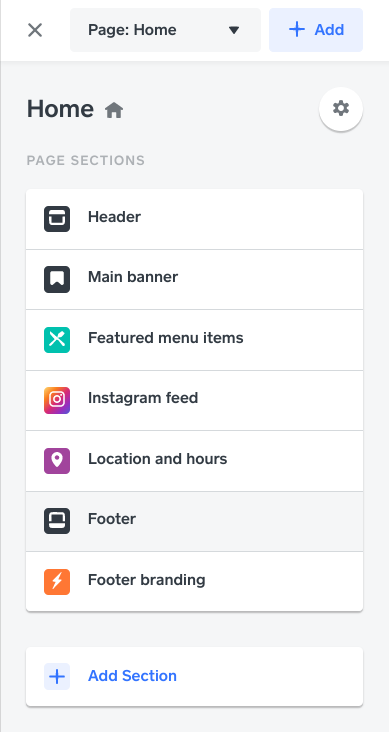Image resolution: width=389 pixels, height=732 pixels.
Task: Click the home icon beside Home title
Action: tap(114, 111)
